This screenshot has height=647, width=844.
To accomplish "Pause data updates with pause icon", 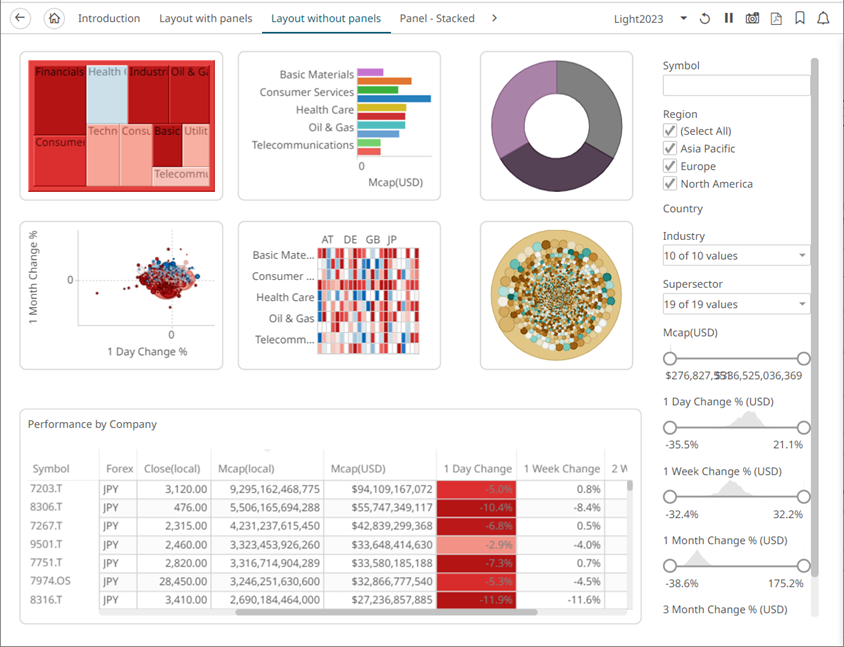I will 729,18.
